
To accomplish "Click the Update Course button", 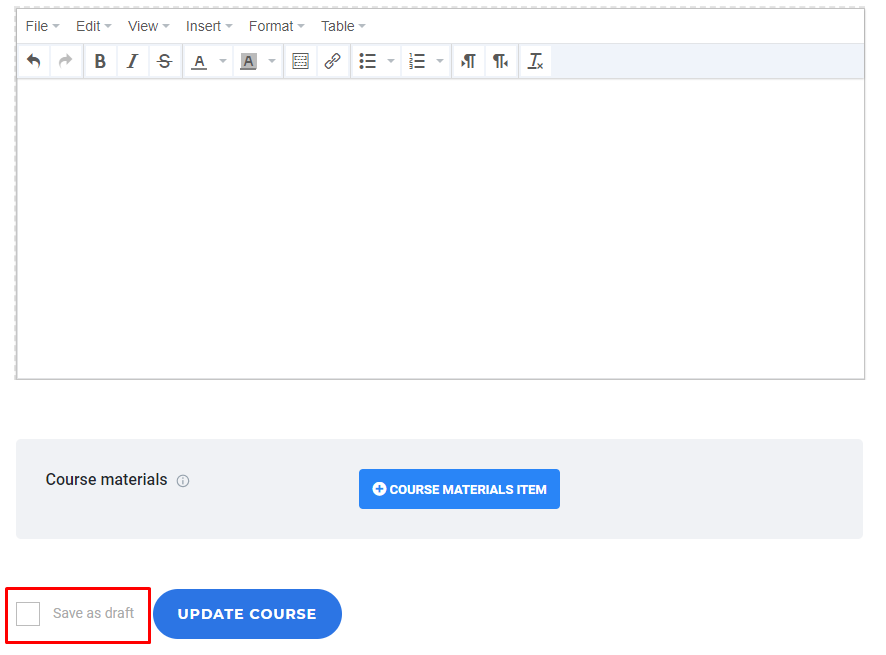I will click(247, 614).
